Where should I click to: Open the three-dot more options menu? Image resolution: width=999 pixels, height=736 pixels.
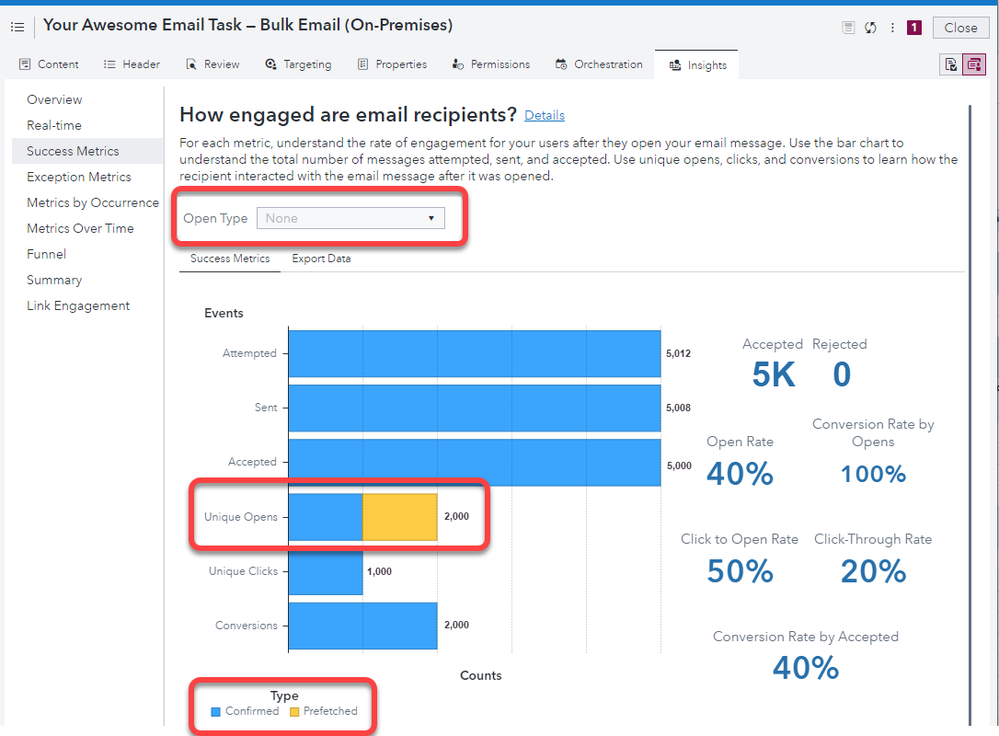(892, 27)
